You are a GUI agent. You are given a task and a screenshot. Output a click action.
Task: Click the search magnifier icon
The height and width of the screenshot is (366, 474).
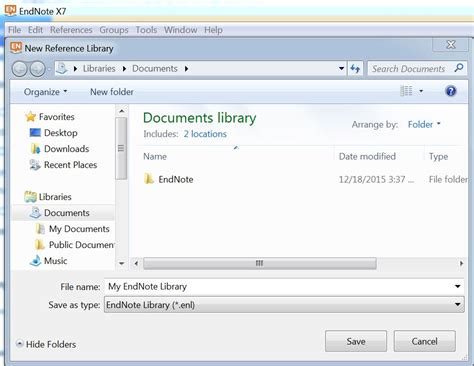459,68
